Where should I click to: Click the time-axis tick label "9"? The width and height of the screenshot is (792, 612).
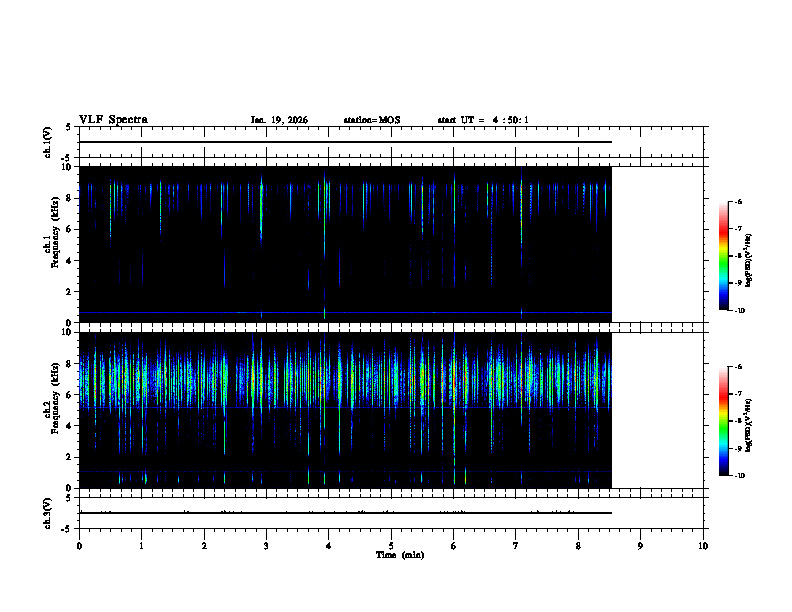[640, 546]
